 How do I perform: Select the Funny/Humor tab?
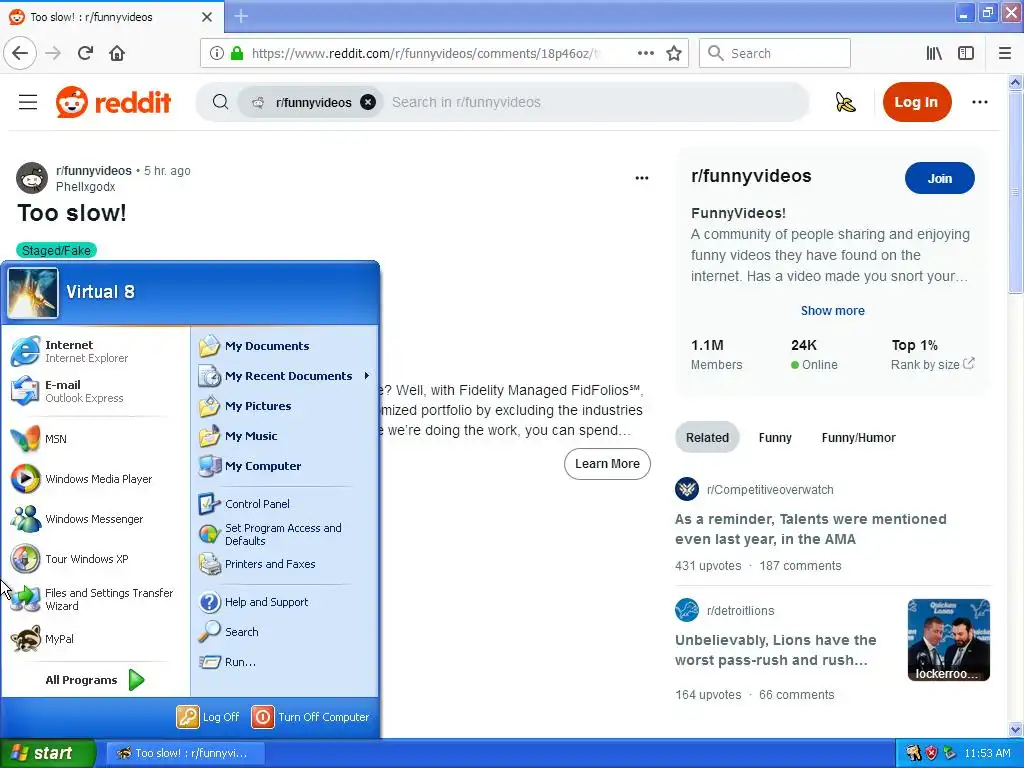point(858,438)
